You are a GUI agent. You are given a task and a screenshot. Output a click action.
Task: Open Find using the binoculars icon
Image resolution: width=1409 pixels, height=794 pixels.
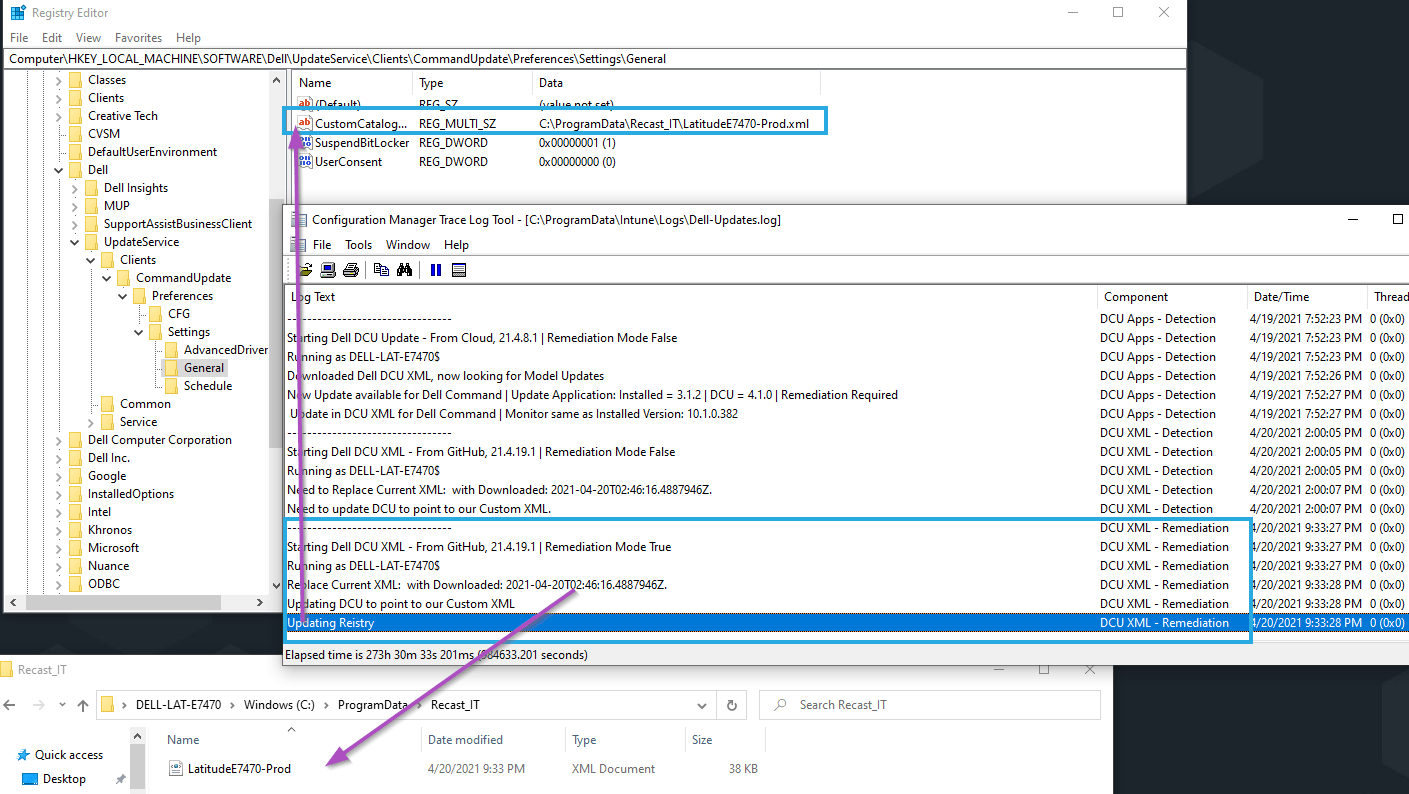click(405, 270)
